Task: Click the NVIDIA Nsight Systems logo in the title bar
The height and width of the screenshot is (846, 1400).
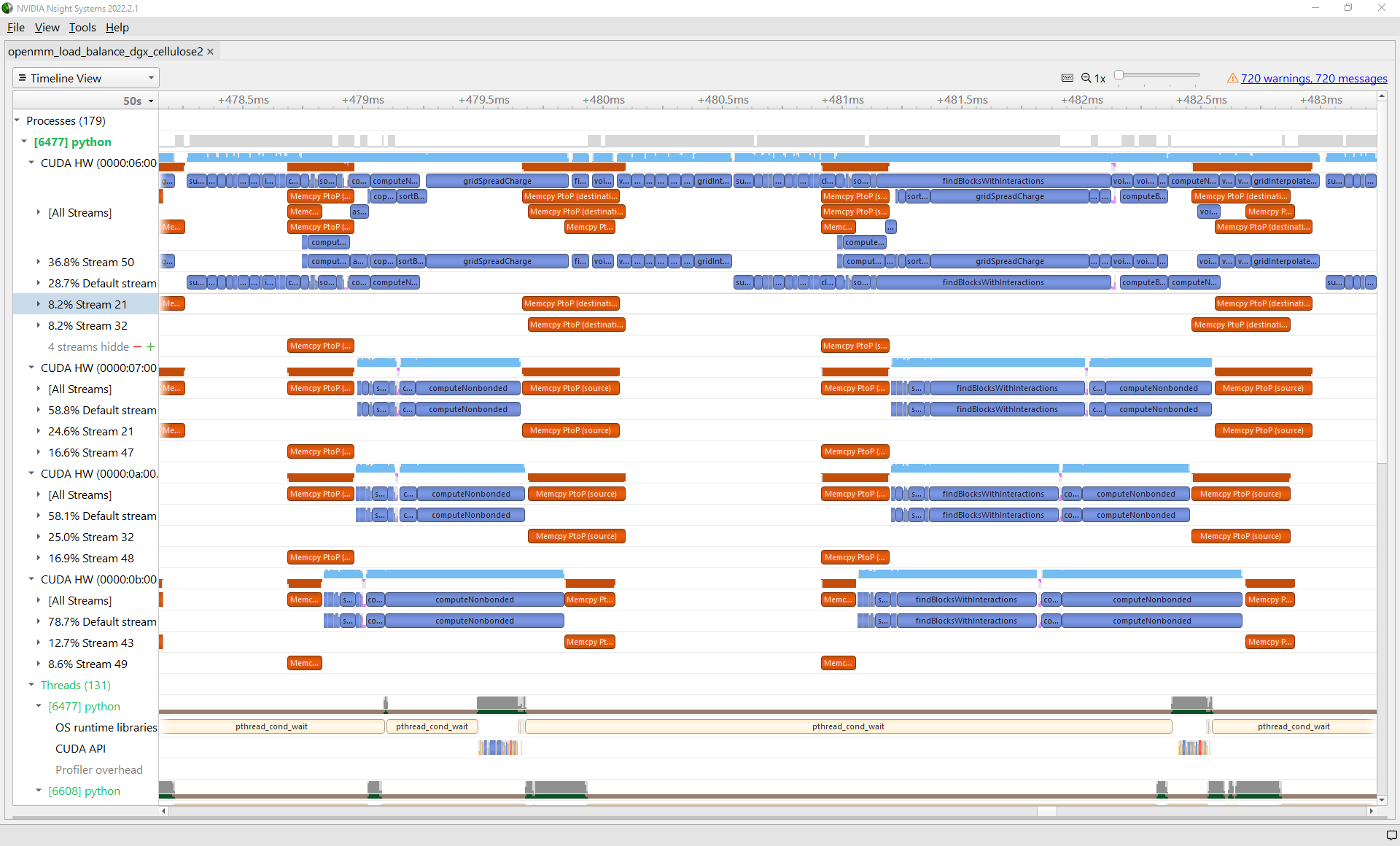Action: (7, 8)
